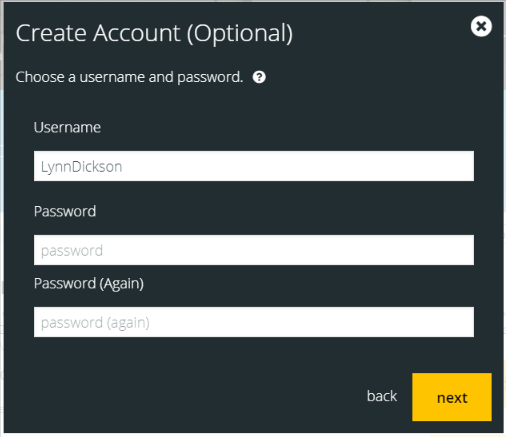The image size is (506, 437).
Task: Click the 'password' placeholder text
Action: point(72,251)
